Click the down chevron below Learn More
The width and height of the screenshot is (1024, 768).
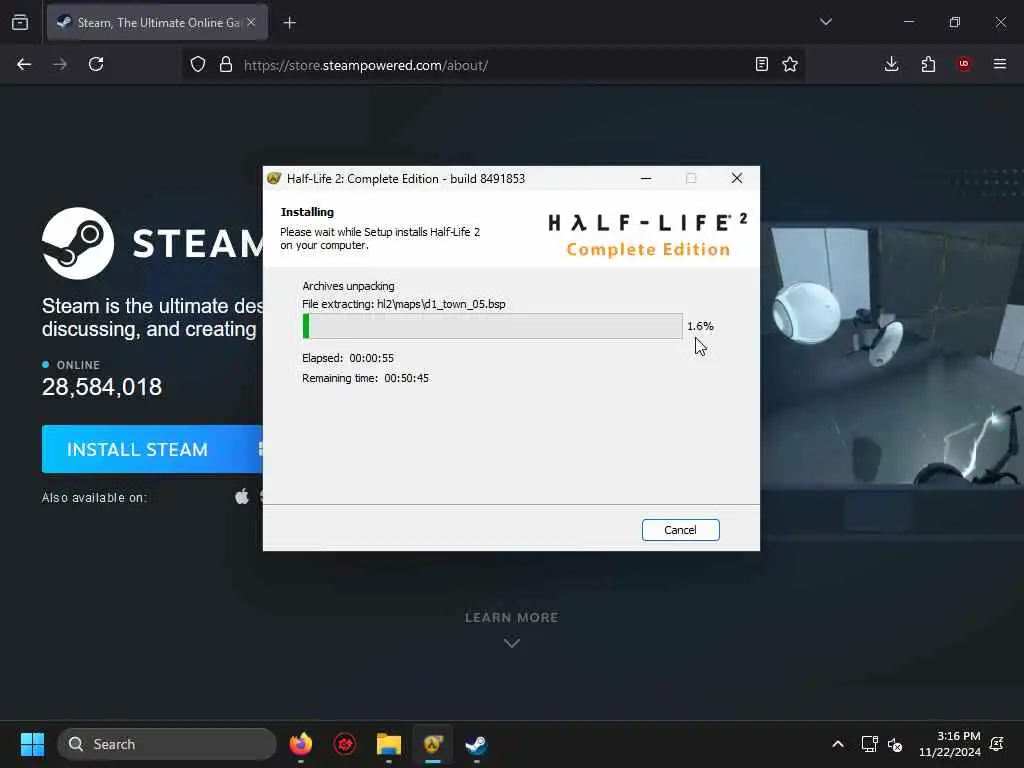[x=512, y=643]
